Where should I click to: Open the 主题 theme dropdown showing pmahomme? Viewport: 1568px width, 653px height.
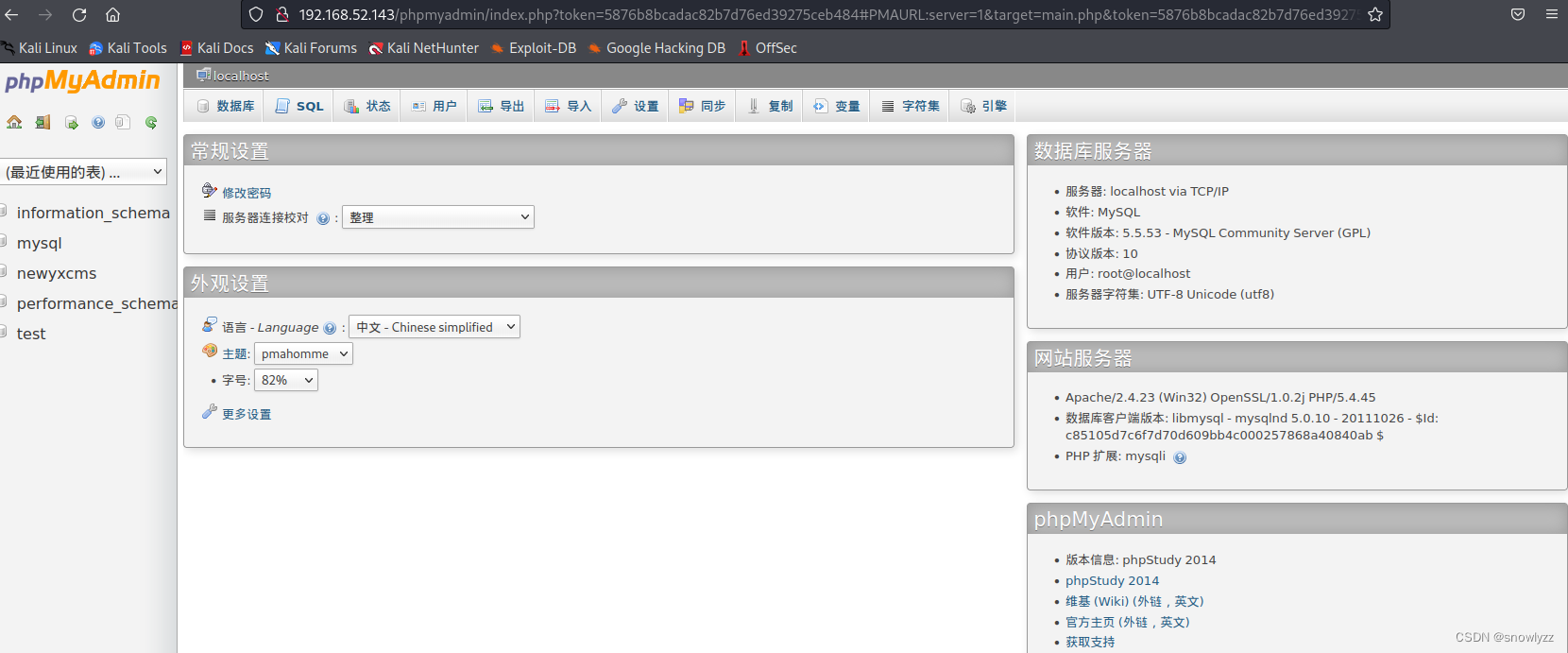[303, 353]
